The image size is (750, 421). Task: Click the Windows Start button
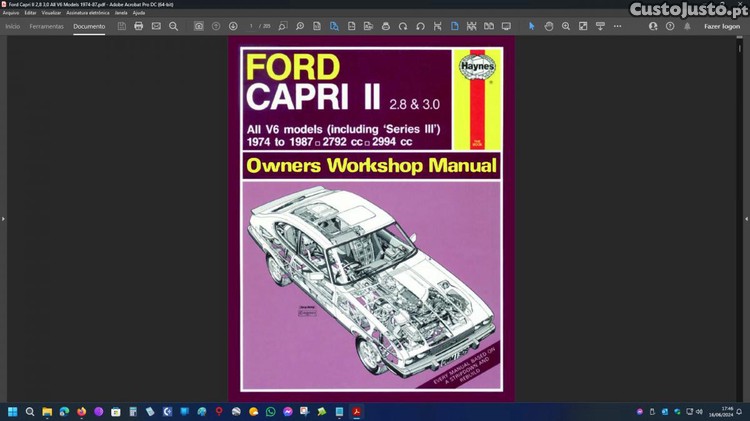[13, 411]
